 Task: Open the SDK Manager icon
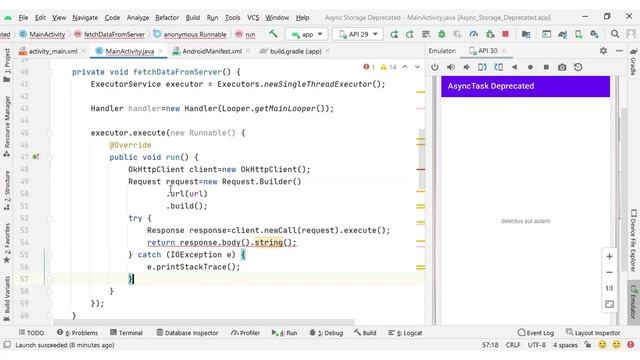pyautogui.click(x=594, y=34)
